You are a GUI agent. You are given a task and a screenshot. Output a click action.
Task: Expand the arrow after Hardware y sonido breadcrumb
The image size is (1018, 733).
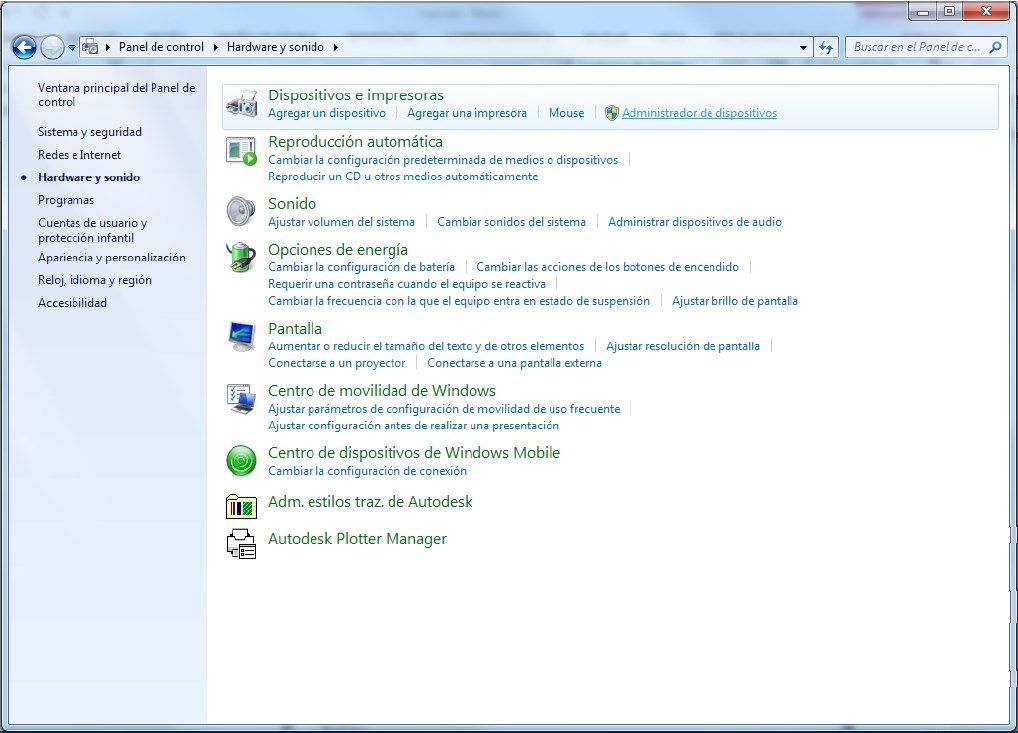336,47
